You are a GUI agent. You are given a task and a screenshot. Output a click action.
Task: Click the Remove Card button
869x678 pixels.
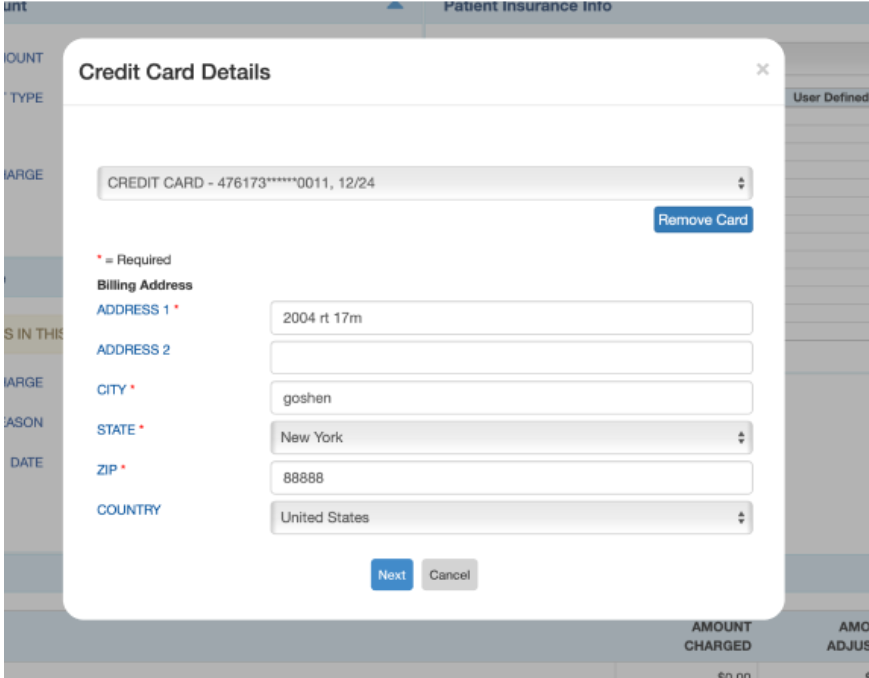(x=702, y=220)
